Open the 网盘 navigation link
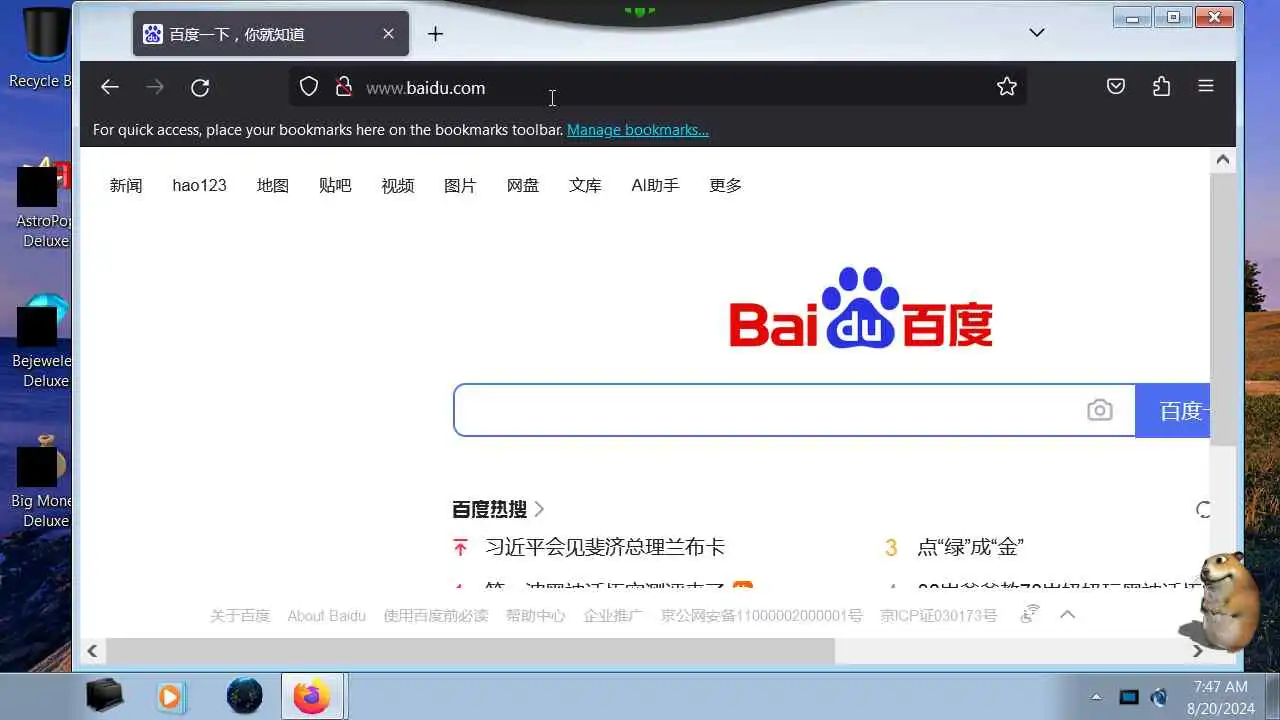Screen dimensions: 1280x720 522,185
